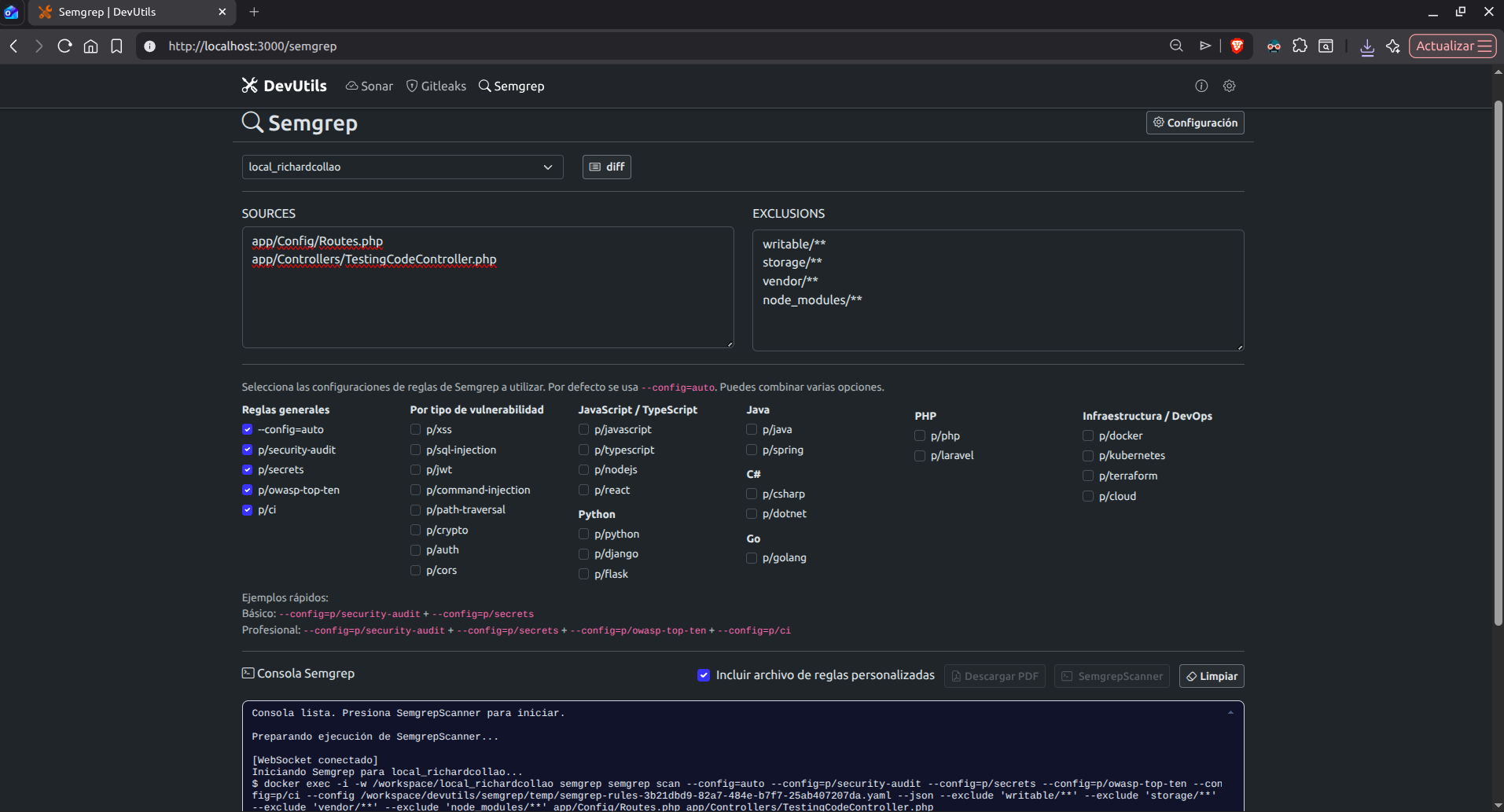Image resolution: width=1504 pixels, height=812 pixels.
Task: Open Leo AI sparkle icon
Action: (1393, 46)
